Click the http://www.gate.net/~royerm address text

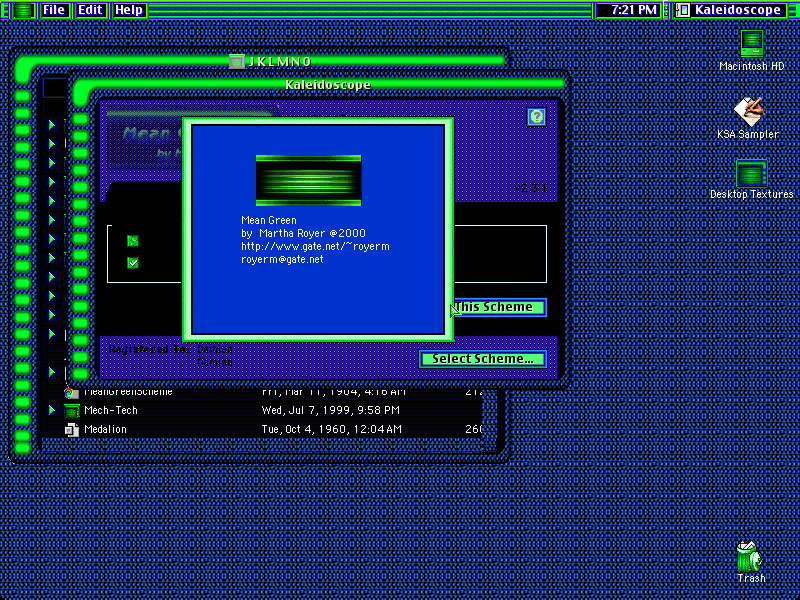click(315, 246)
